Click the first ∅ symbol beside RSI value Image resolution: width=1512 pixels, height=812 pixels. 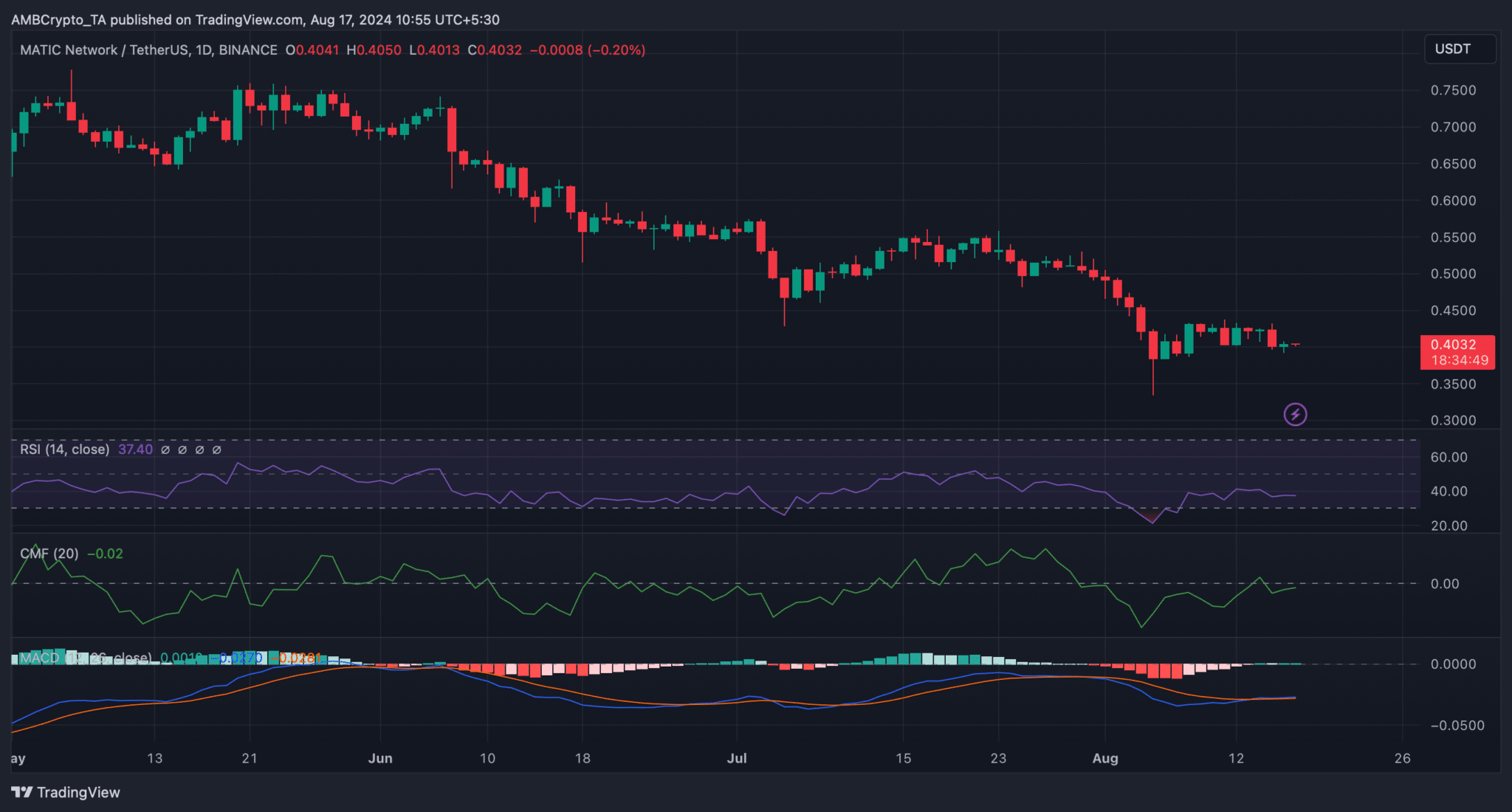165,450
